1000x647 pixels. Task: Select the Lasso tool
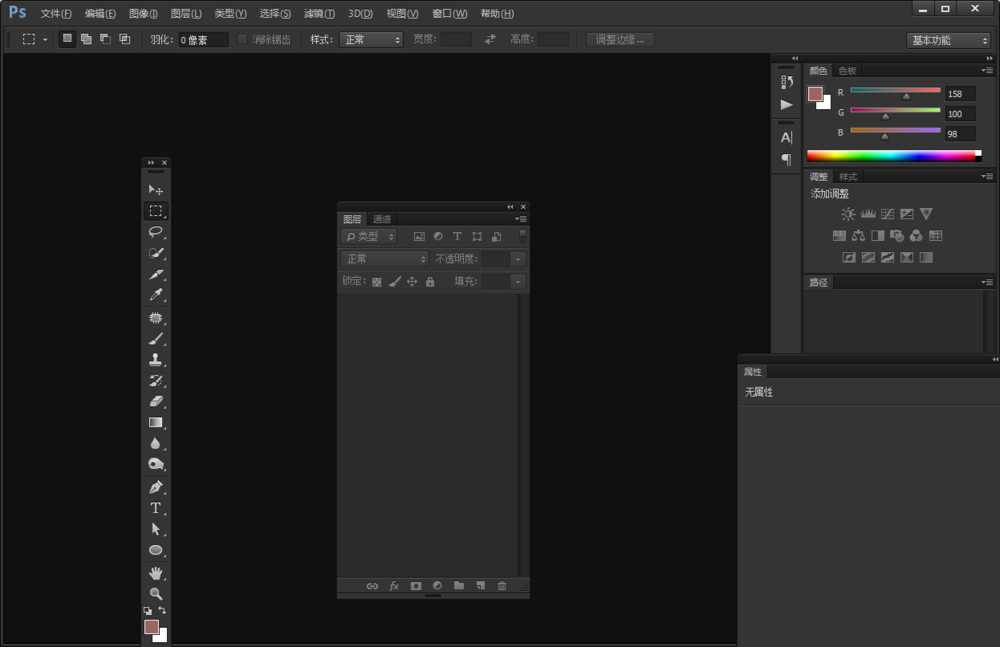pyautogui.click(x=155, y=232)
